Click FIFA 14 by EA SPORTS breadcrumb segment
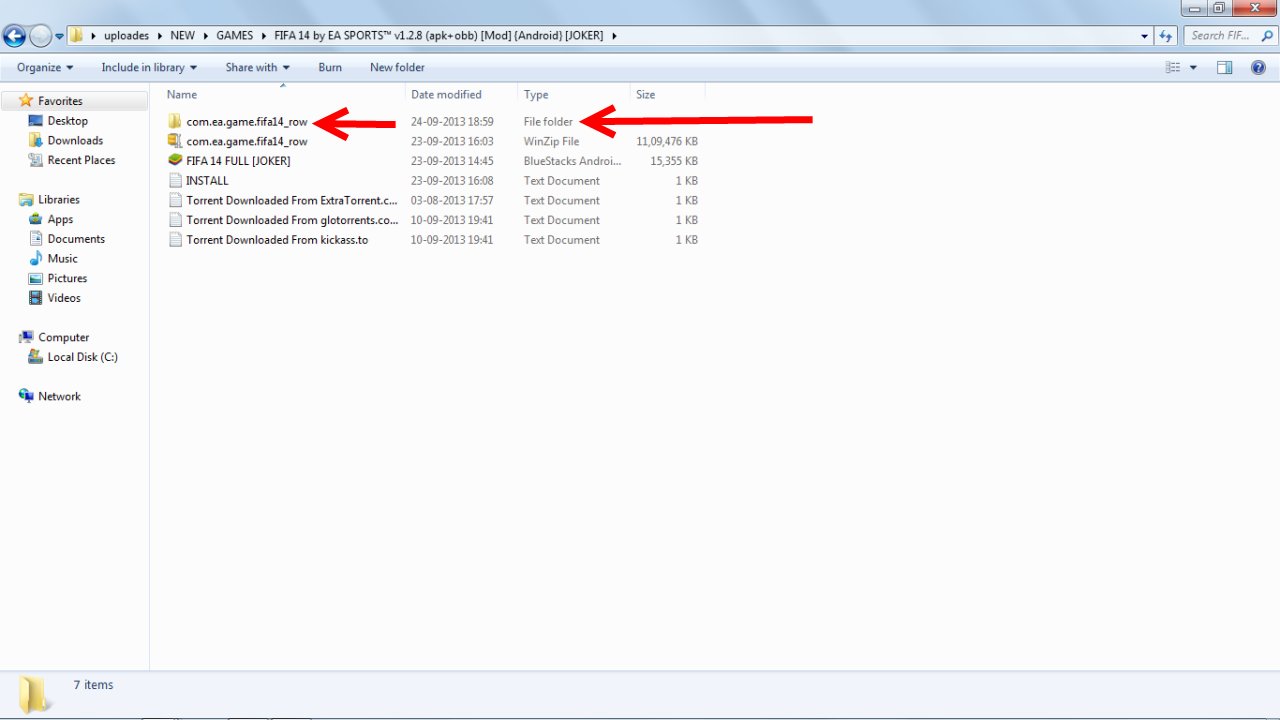Screen dimensions: 1280x720 [439, 35]
